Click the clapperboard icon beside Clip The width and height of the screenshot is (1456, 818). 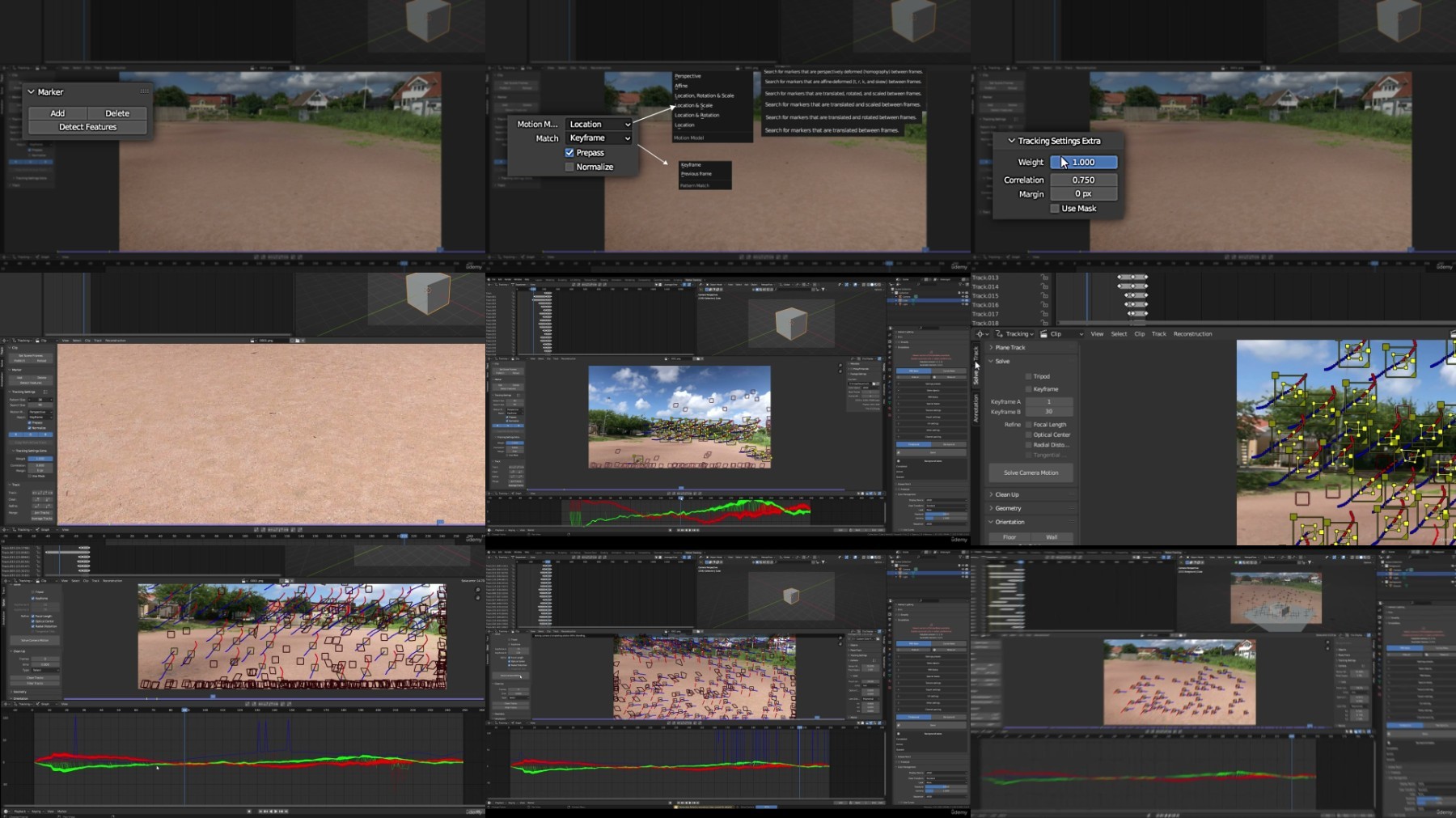click(x=1044, y=333)
